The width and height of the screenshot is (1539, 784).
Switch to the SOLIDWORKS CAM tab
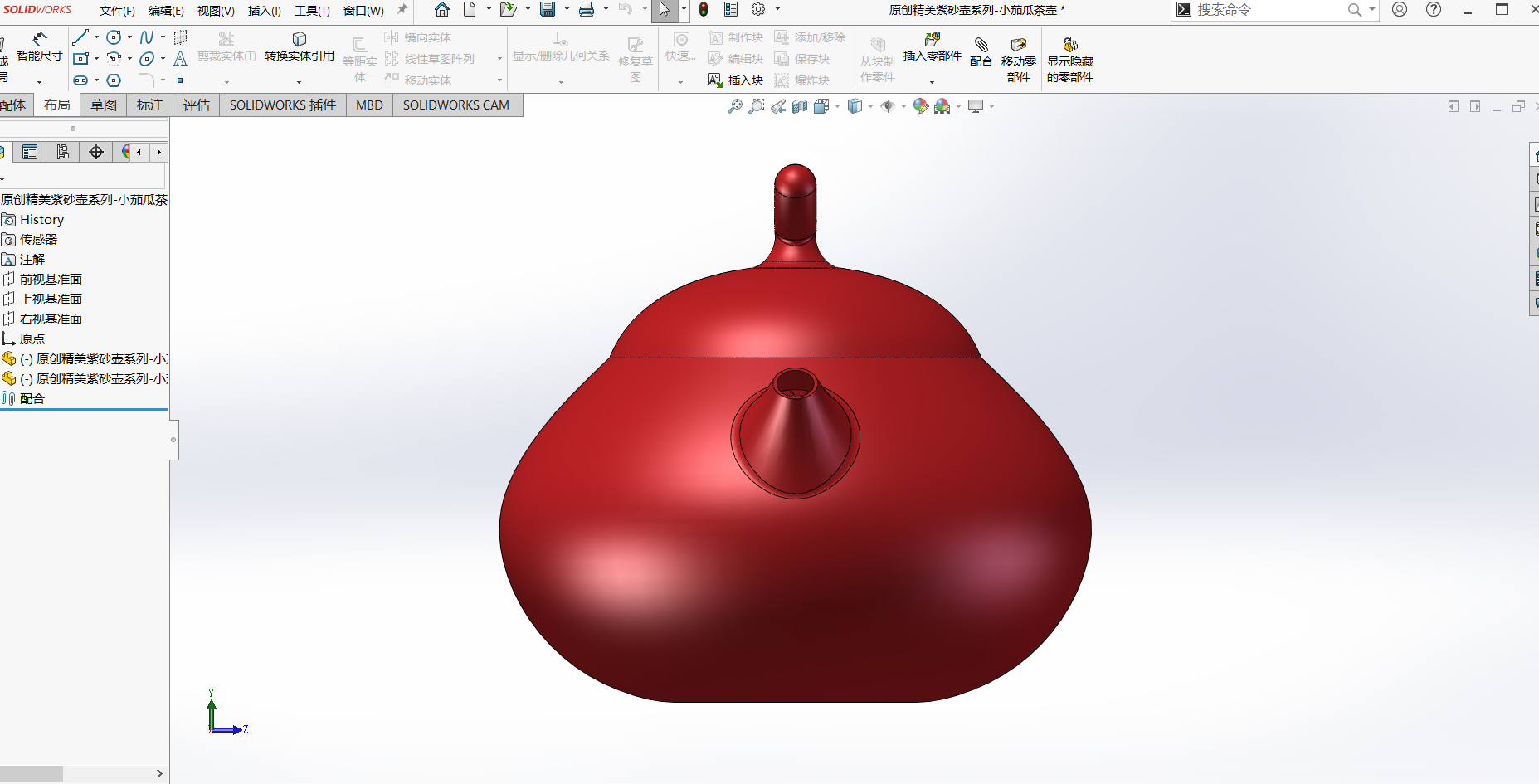(456, 105)
